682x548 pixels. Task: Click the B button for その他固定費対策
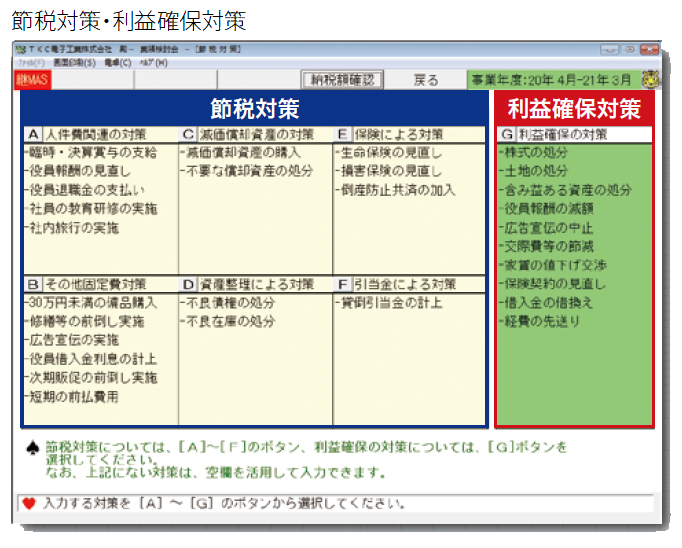tap(33, 284)
